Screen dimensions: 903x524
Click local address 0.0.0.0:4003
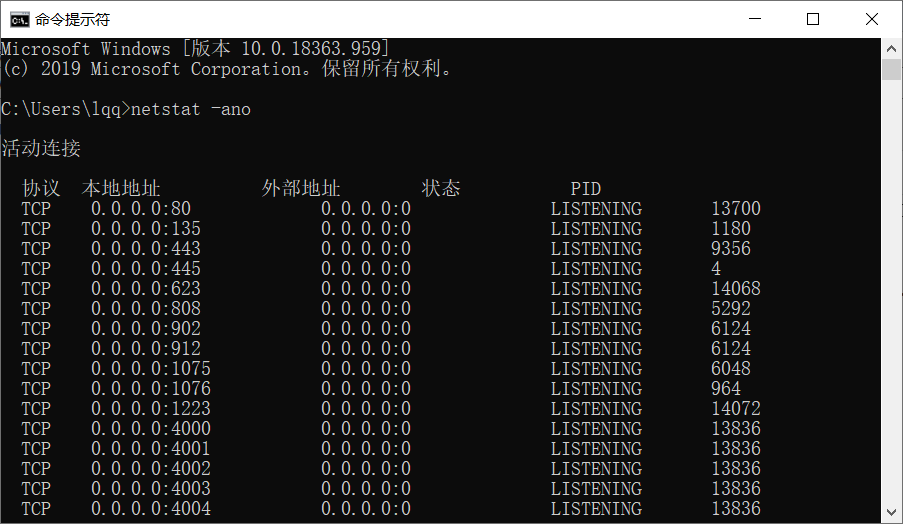[151, 489]
